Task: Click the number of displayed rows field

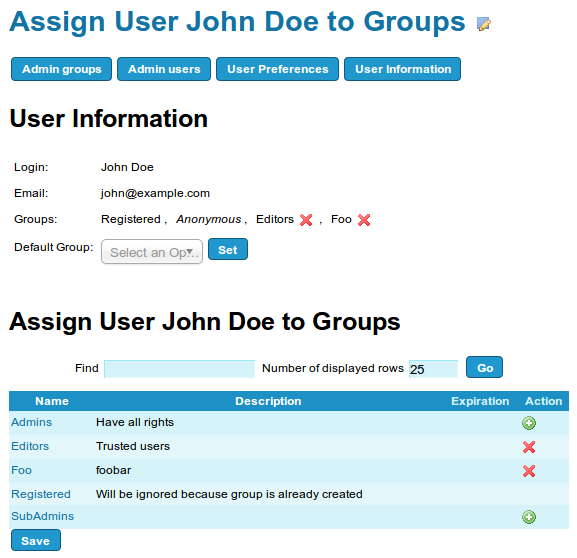Action: [433, 369]
